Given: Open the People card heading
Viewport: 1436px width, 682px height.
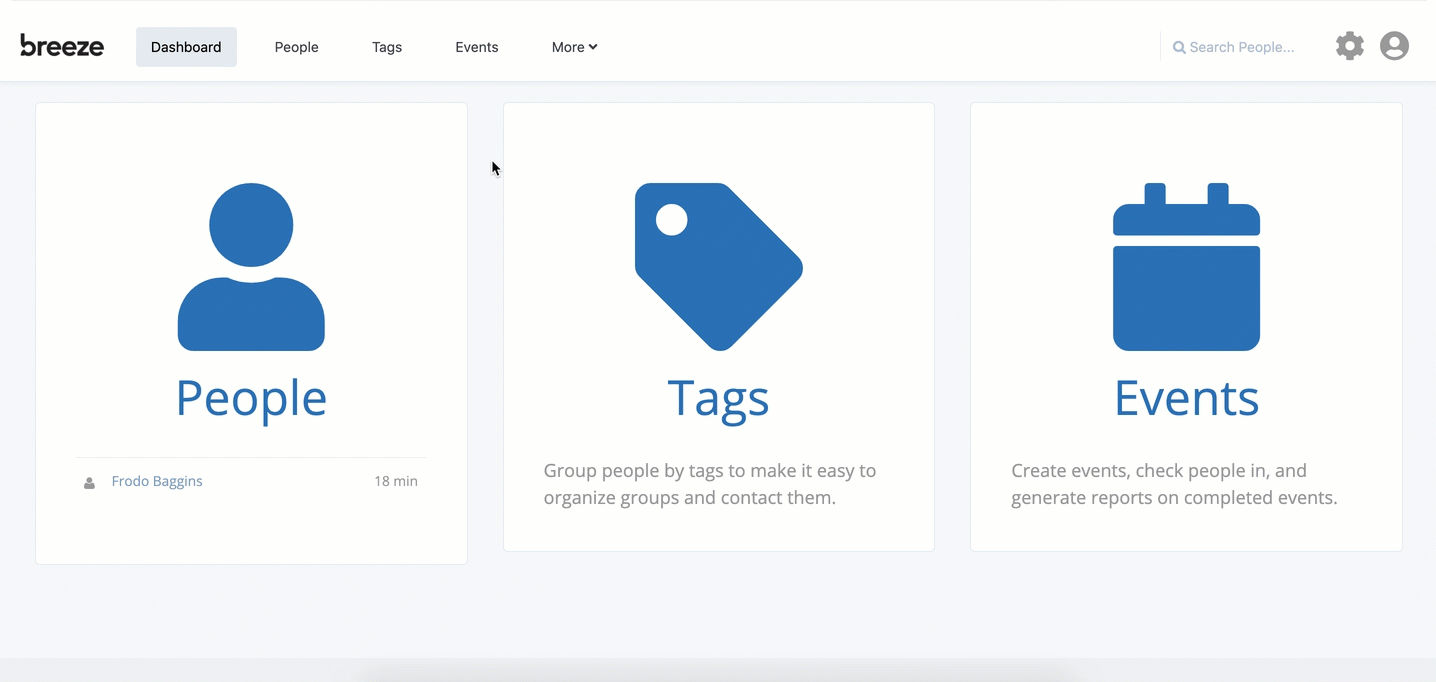Looking at the screenshot, I should (251, 398).
